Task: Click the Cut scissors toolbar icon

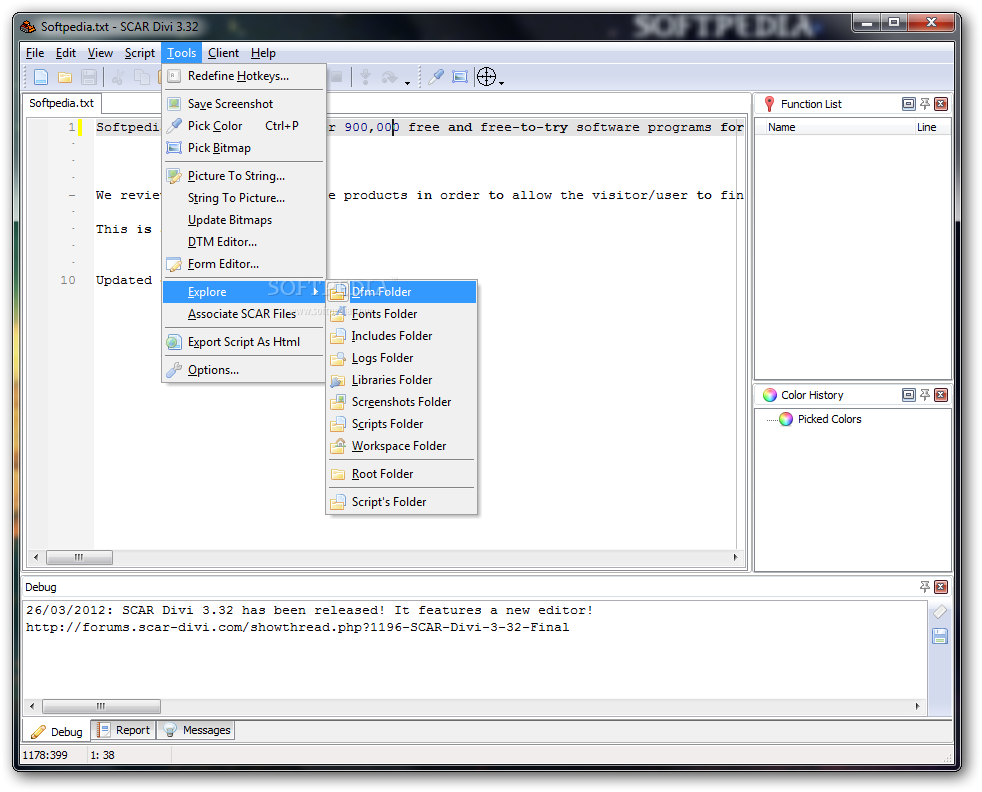Action: click(118, 77)
